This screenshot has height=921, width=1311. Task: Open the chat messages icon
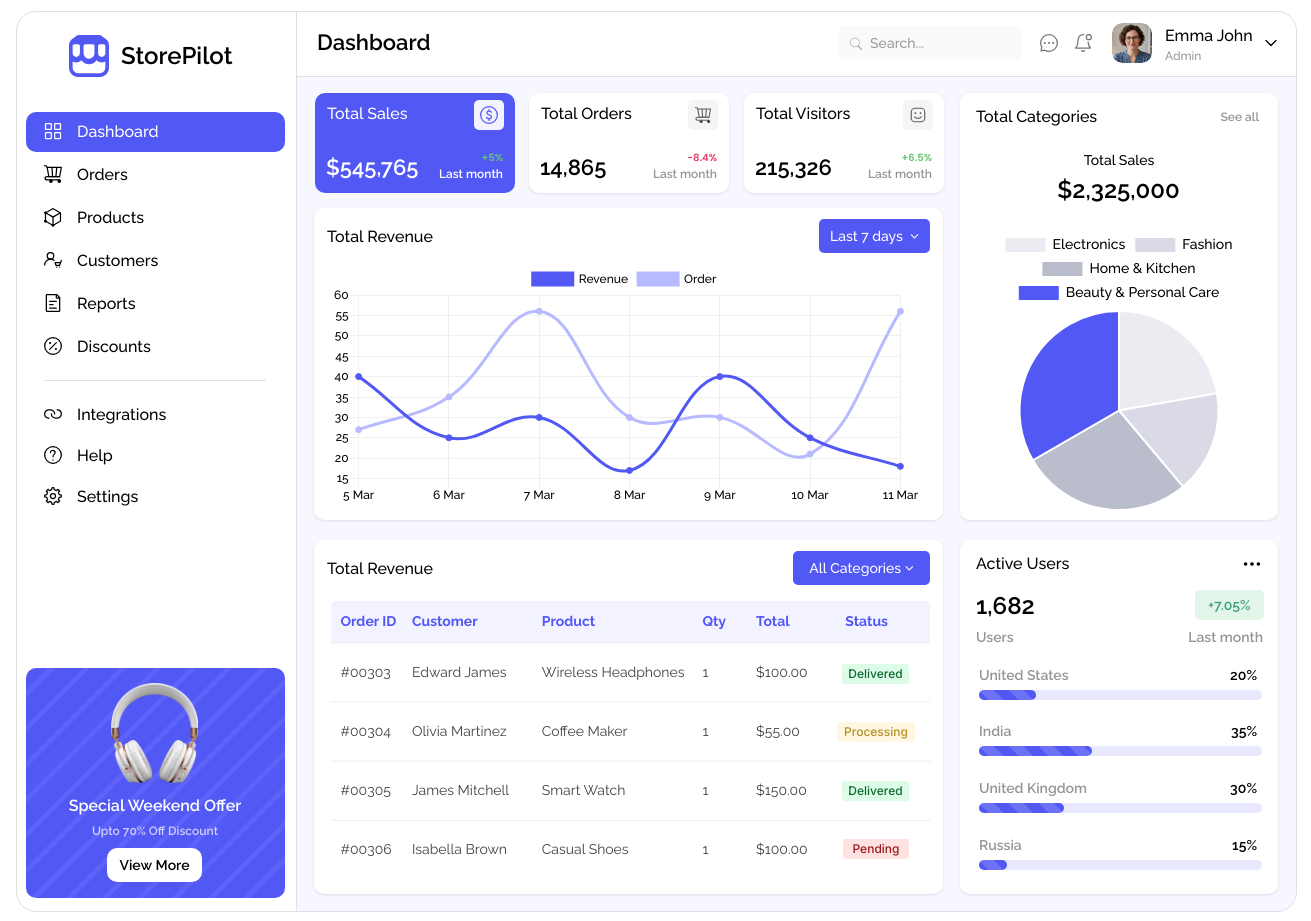click(x=1048, y=43)
